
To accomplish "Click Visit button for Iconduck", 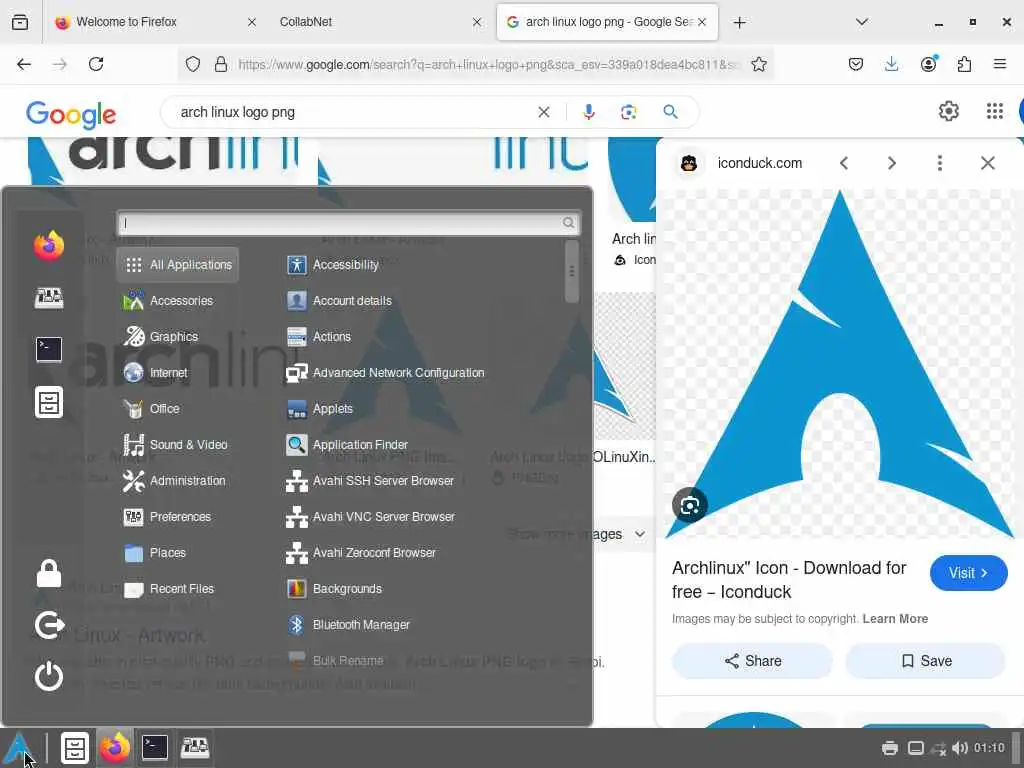I will pos(968,573).
